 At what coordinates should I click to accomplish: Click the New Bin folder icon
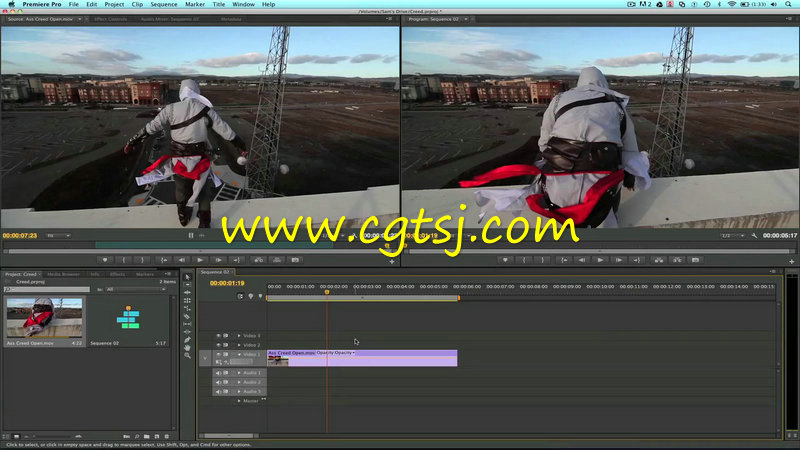146,437
